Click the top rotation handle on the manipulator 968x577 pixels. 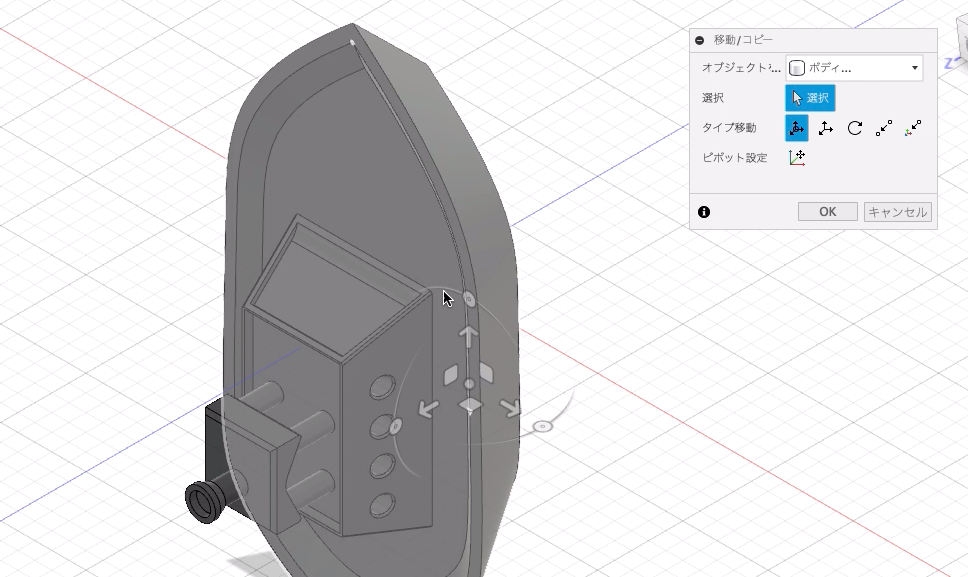469,300
